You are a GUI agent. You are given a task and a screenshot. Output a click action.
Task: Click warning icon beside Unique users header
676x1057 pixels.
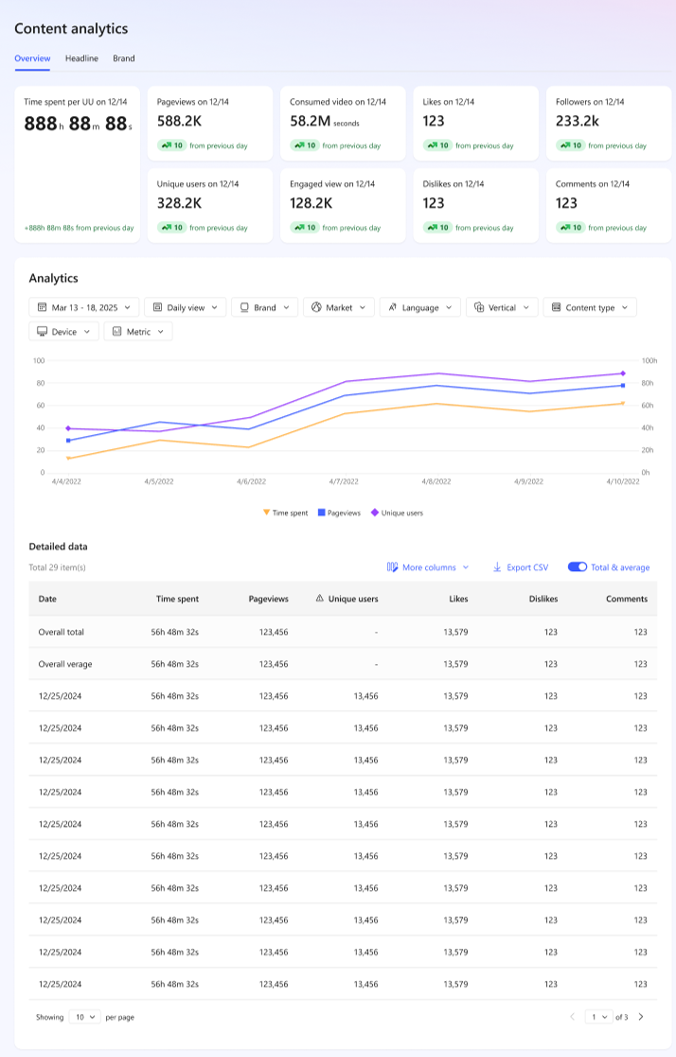tap(319, 599)
